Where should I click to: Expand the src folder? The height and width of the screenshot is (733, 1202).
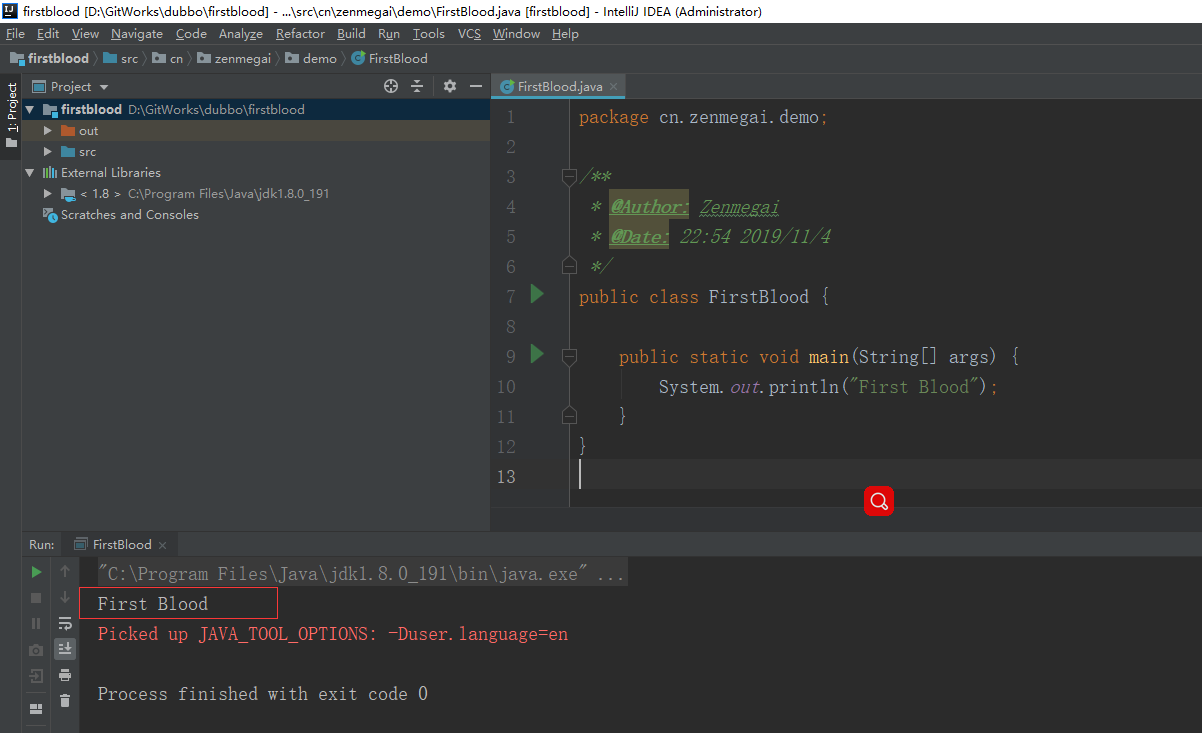[x=47, y=151]
